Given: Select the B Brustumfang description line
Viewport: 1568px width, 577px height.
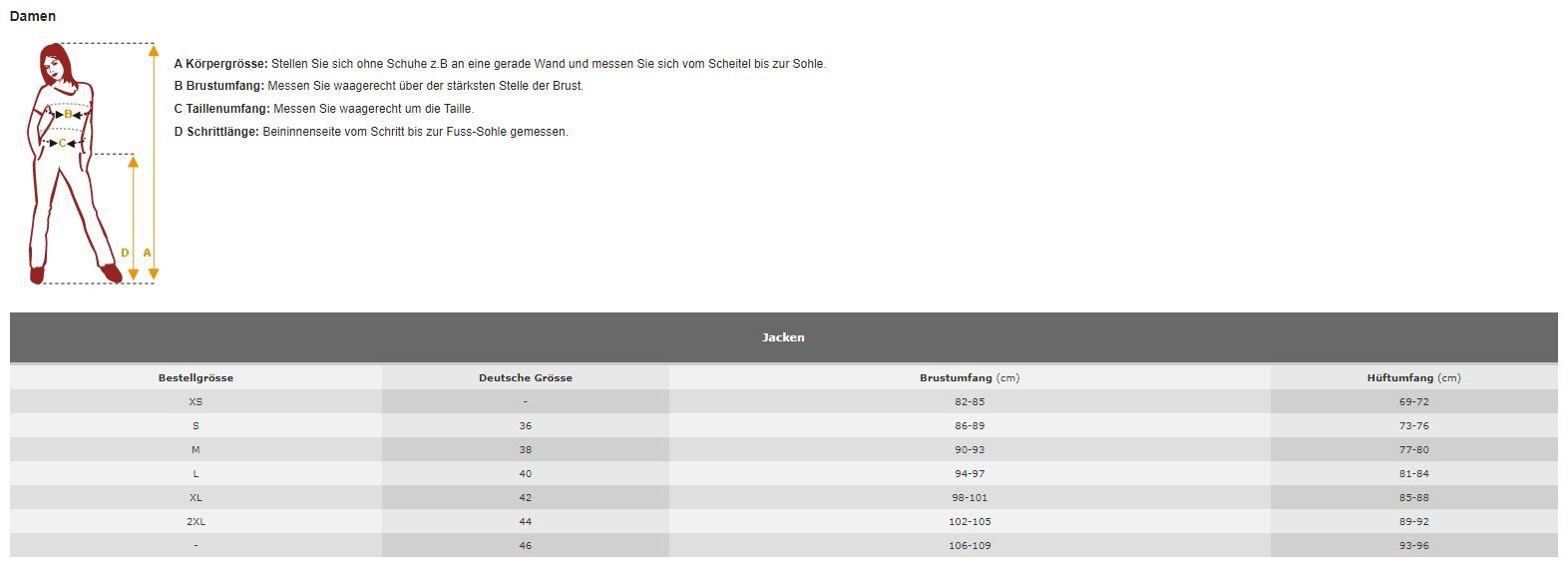Looking at the screenshot, I should click(379, 86).
